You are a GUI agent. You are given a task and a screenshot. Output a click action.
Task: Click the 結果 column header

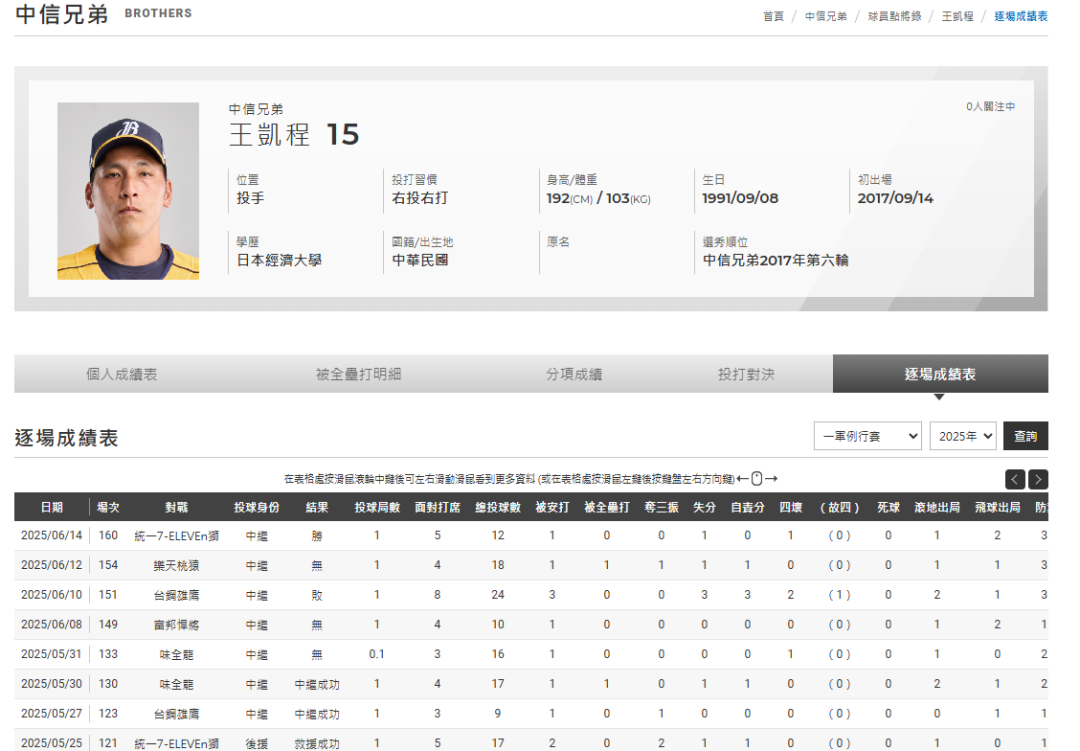[317, 507]
